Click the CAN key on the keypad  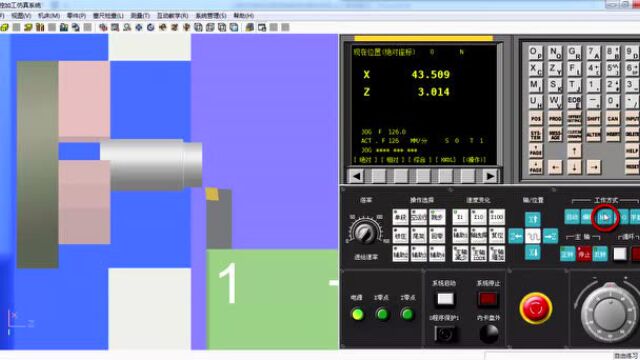(612, 118)
